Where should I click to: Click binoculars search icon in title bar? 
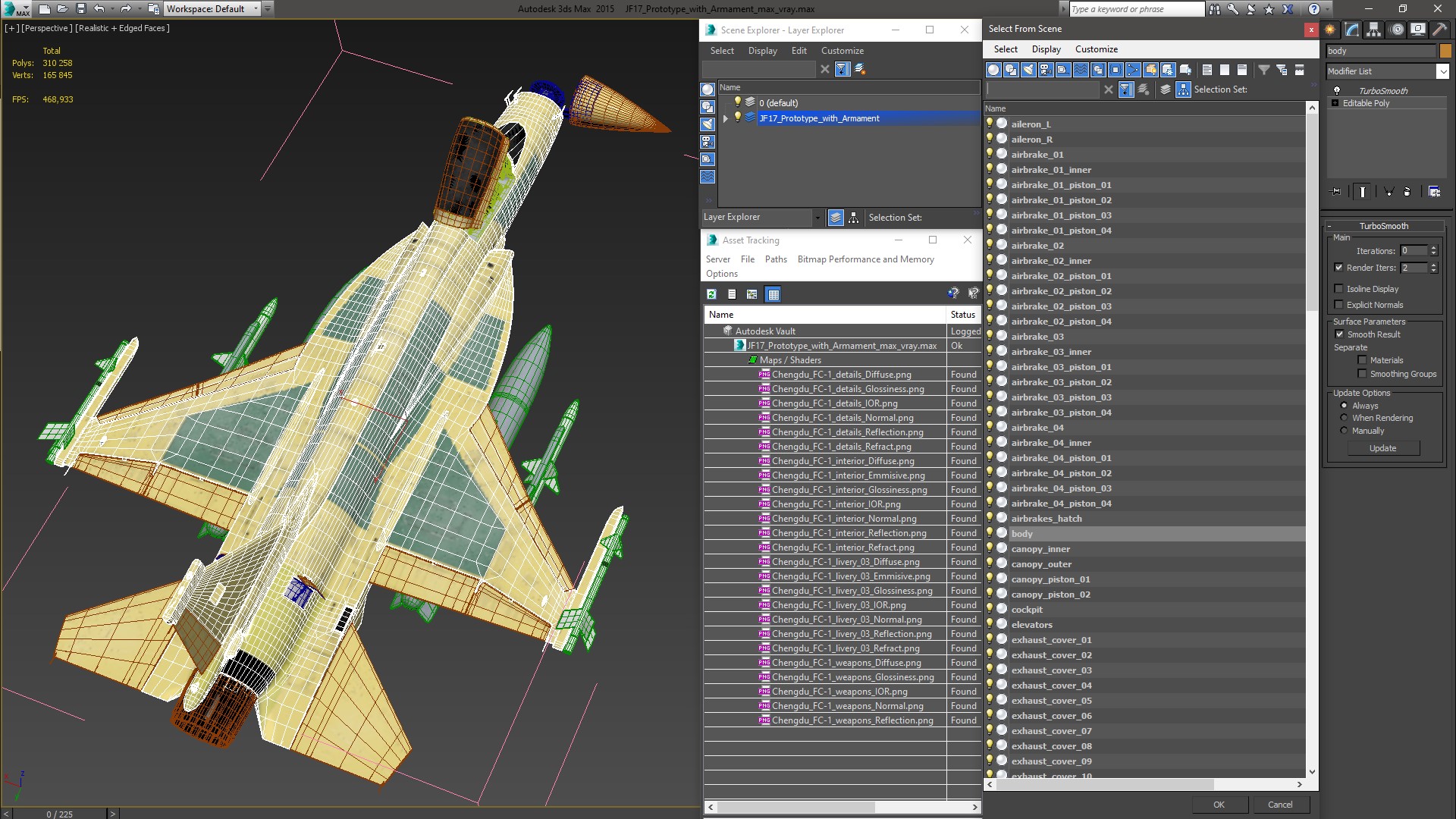[1215, 9]
